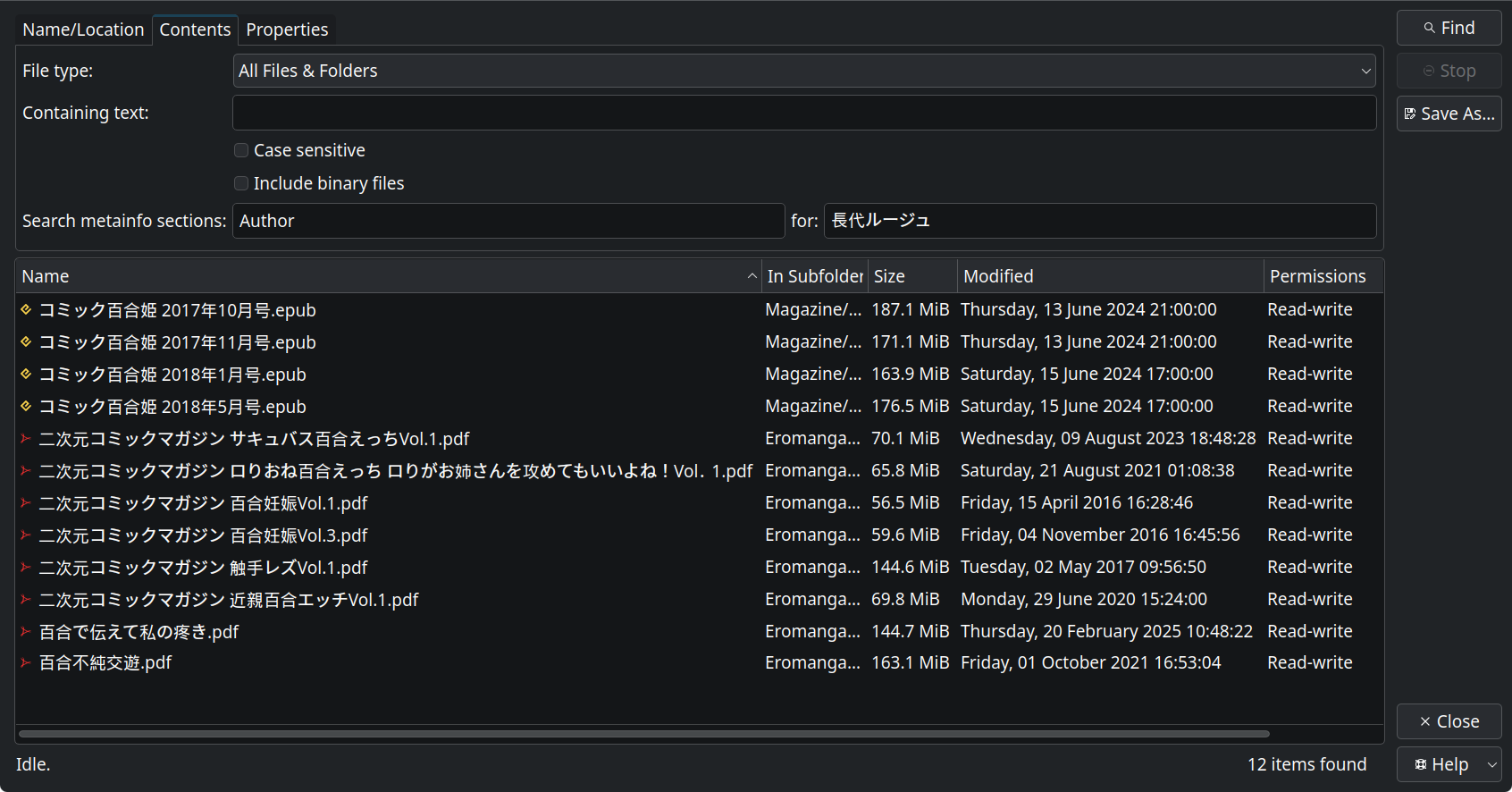Click the PDF icon for 百合妊娠Vol.1
This screenshot has height=792, width=1512.
point(26,502)
